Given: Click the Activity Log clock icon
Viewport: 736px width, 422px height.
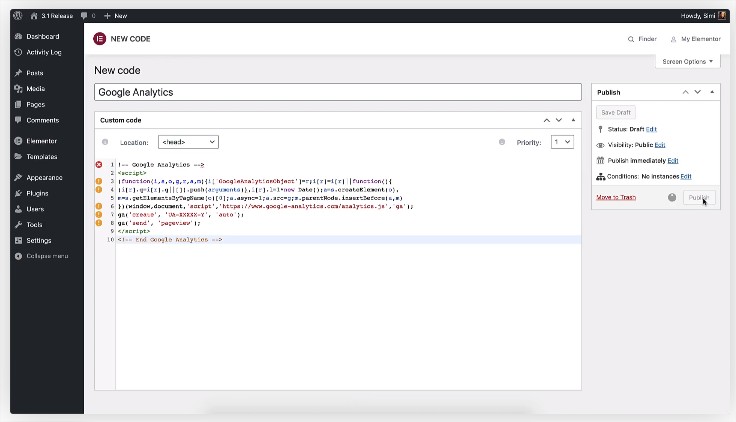Looking at the screenshot, I should click(18, 52).
